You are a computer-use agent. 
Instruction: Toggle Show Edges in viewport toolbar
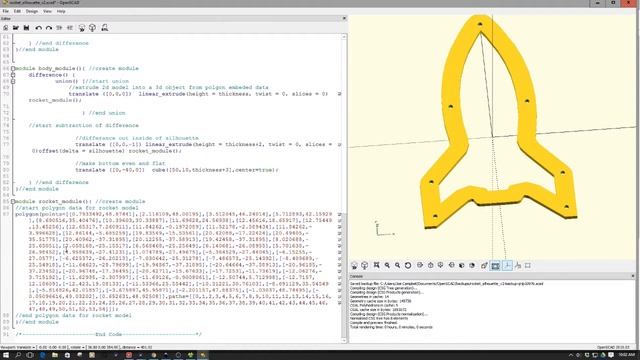point(528,265)
